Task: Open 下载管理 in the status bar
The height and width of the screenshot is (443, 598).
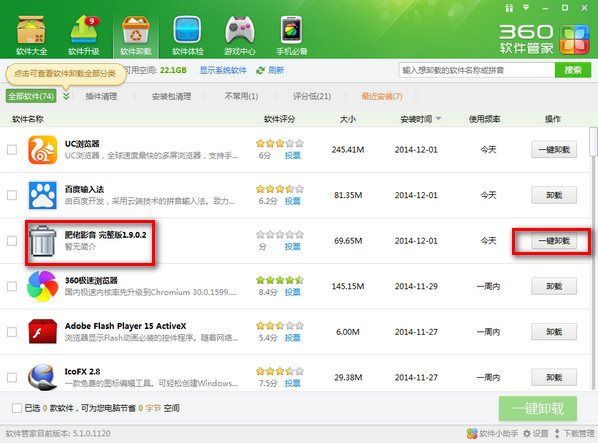Action: coord(574,433)
